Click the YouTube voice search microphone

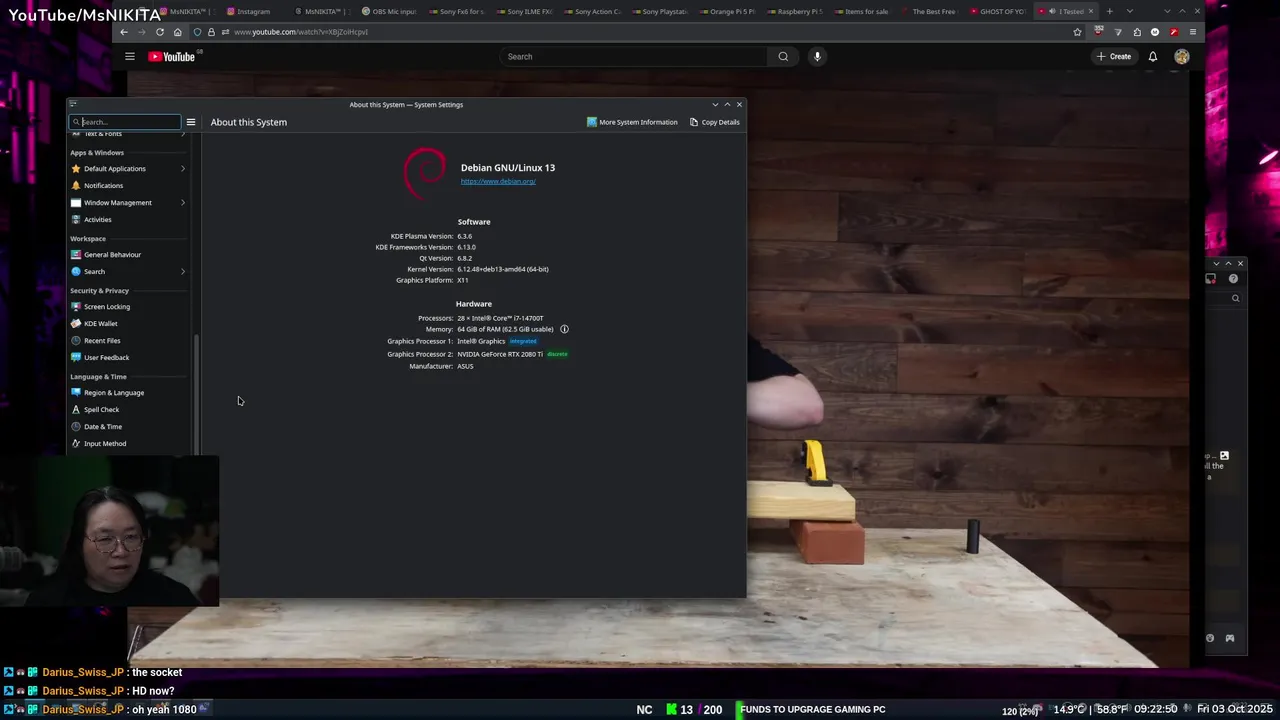pos(817,57)
